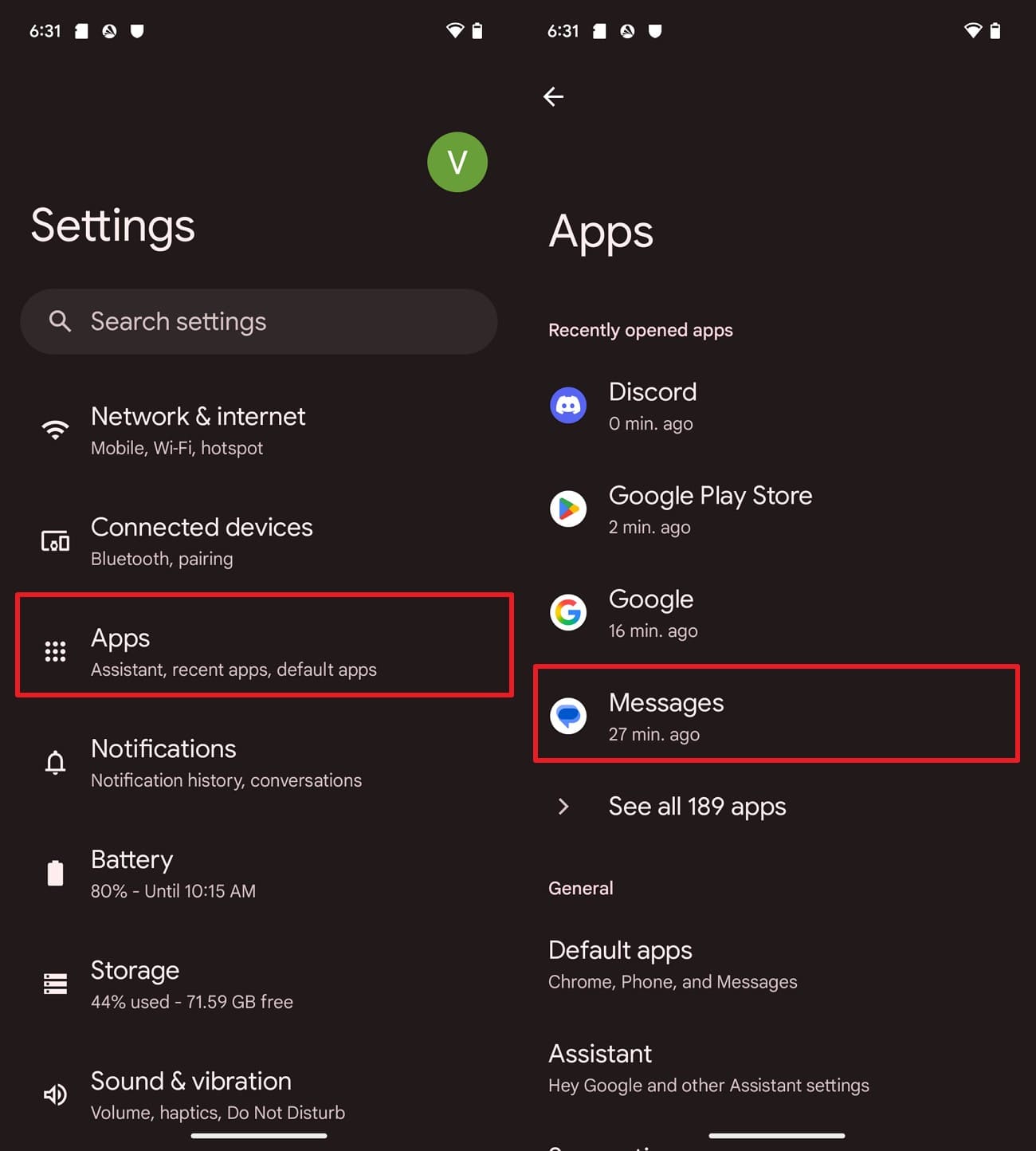Go back using the arrow on Apps screen
The width and height of the screenshot is (1036, 1151).
[554, 96]
